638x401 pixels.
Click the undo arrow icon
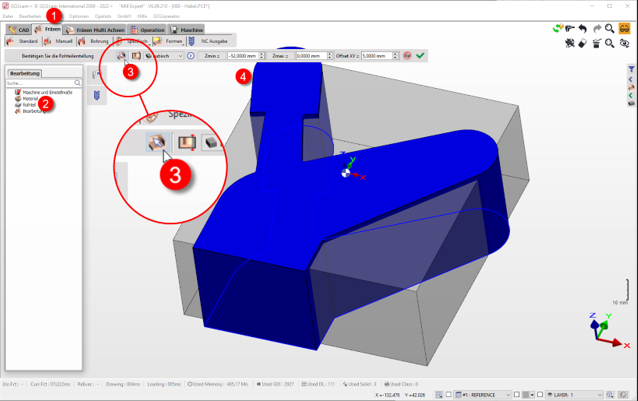click(583, 29)
